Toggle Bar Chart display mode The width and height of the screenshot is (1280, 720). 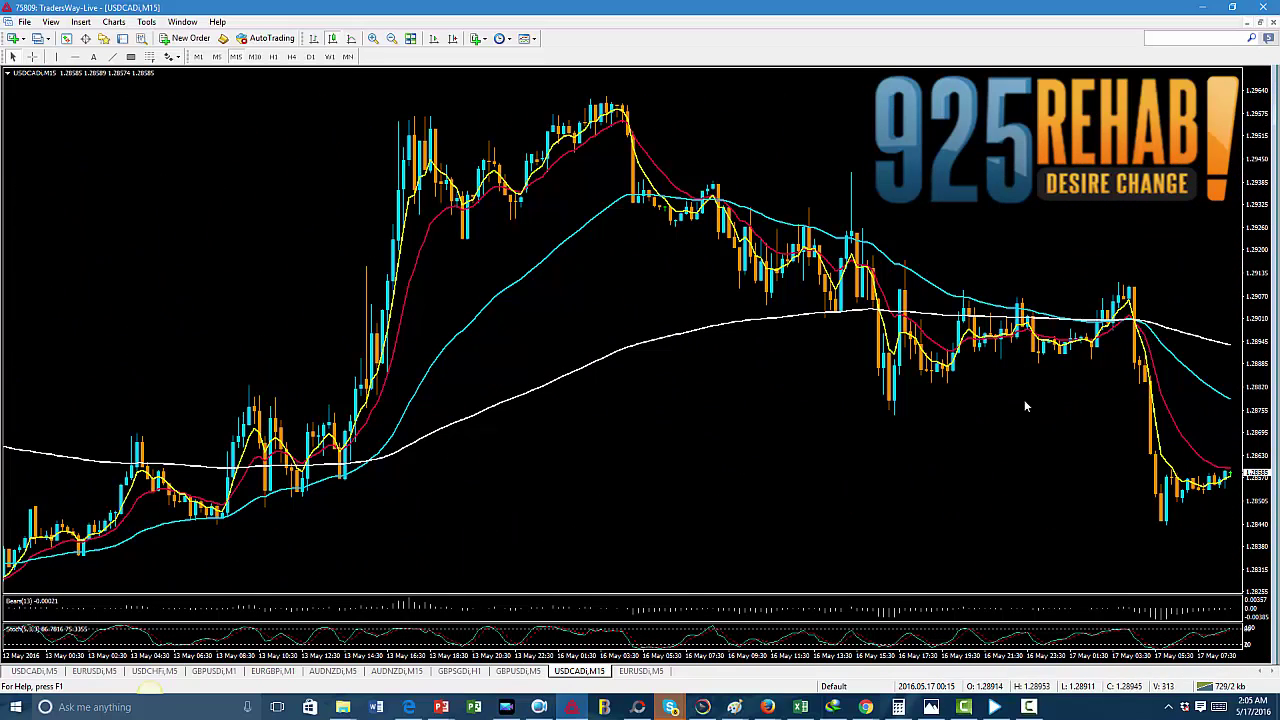(x=314, y=39)
